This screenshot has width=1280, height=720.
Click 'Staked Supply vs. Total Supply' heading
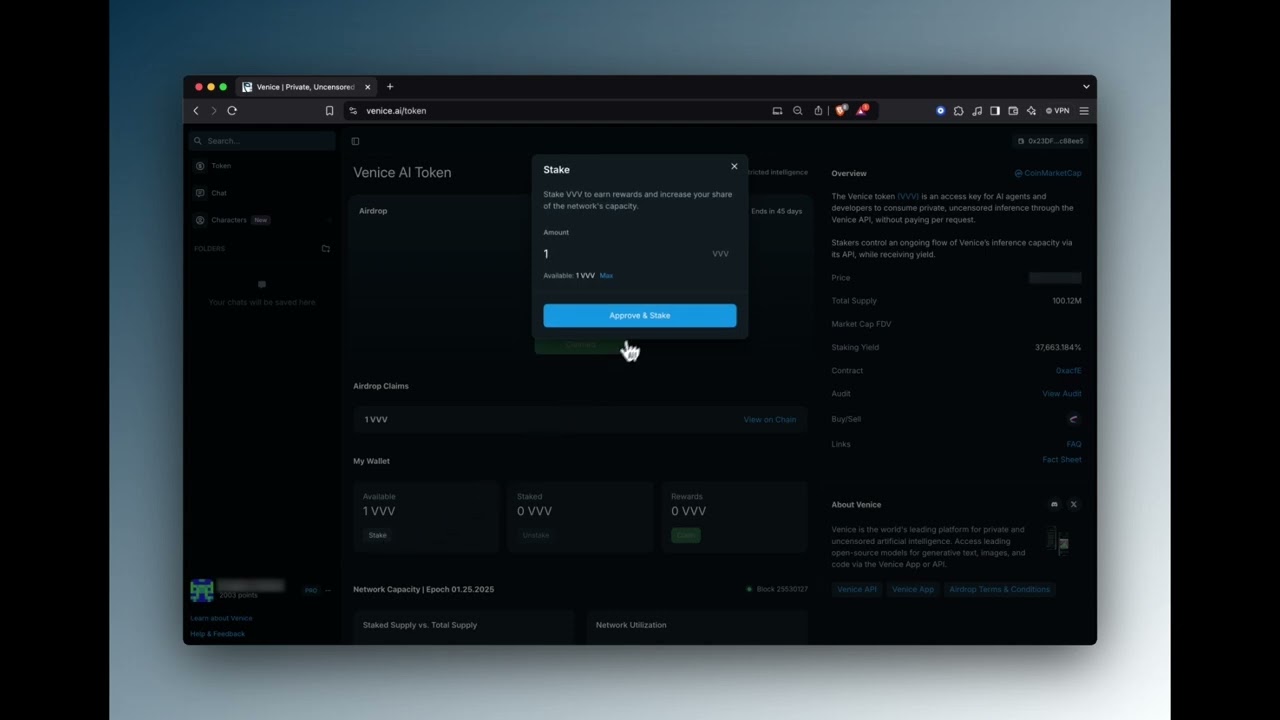(x=420, y=625)
